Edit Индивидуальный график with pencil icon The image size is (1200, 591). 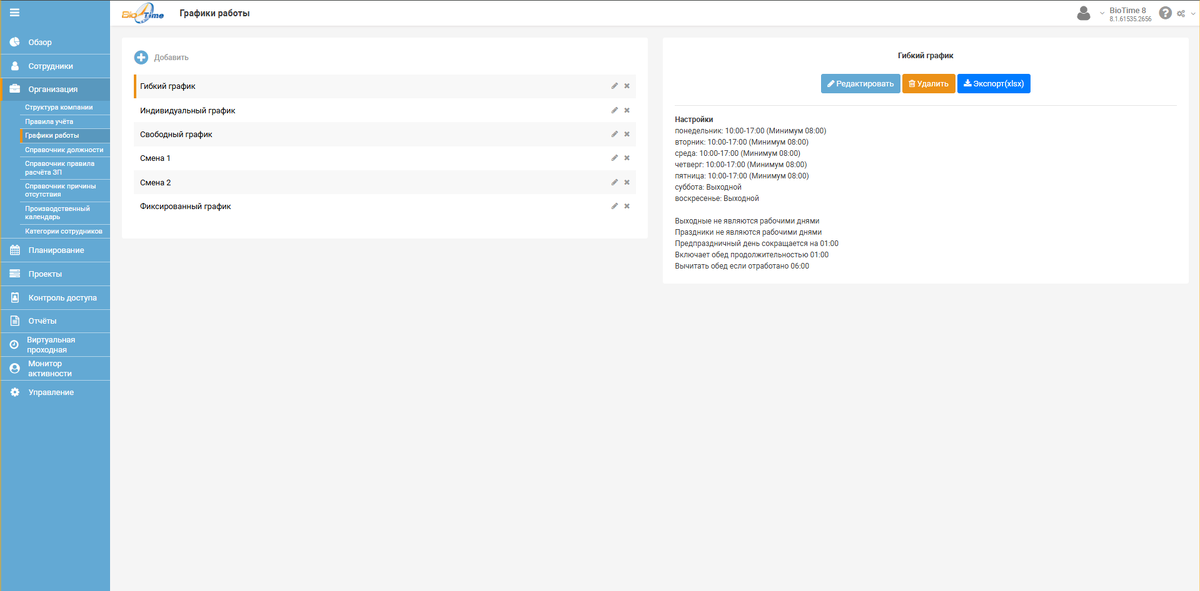[615, 110]
